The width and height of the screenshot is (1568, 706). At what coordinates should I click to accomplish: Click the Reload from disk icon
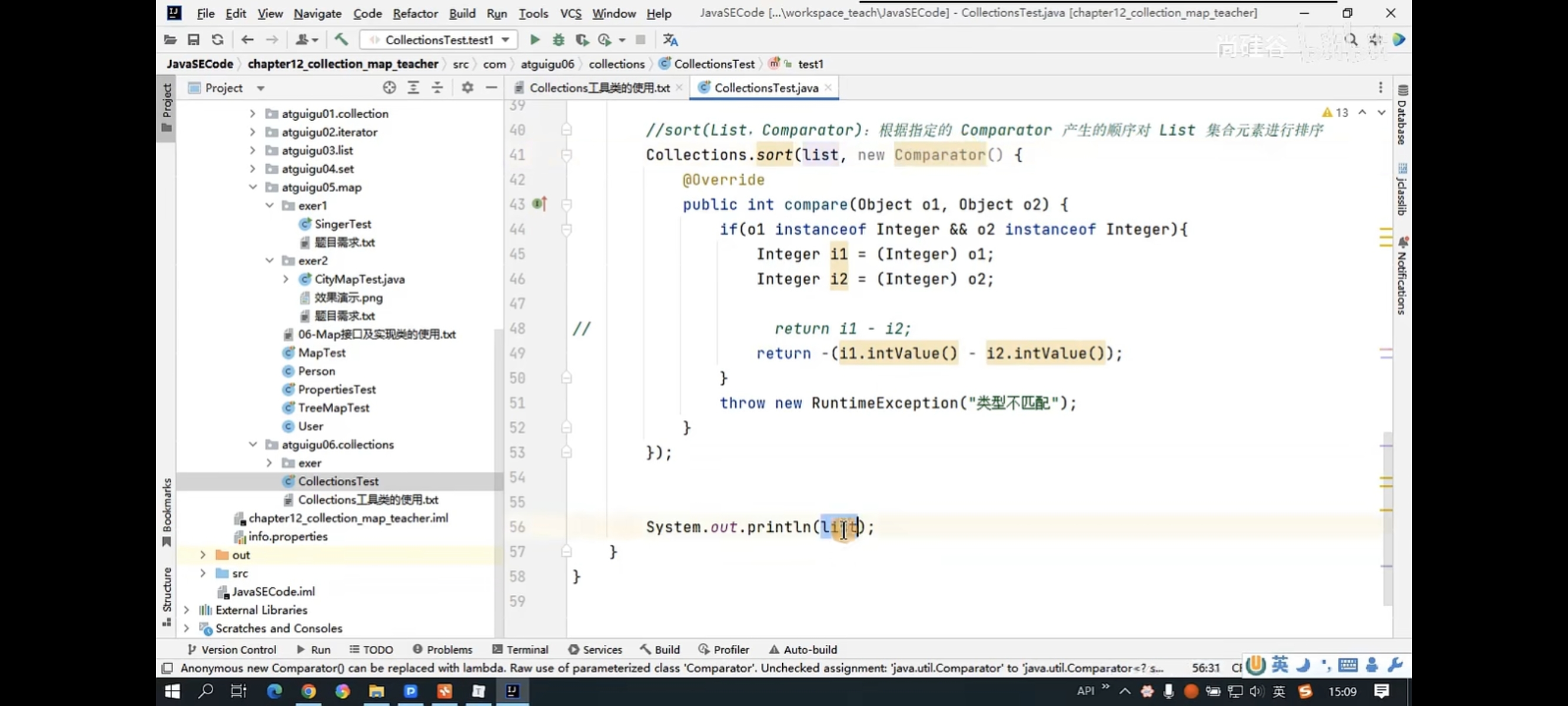pyautogui.click(x=217, y=39)
